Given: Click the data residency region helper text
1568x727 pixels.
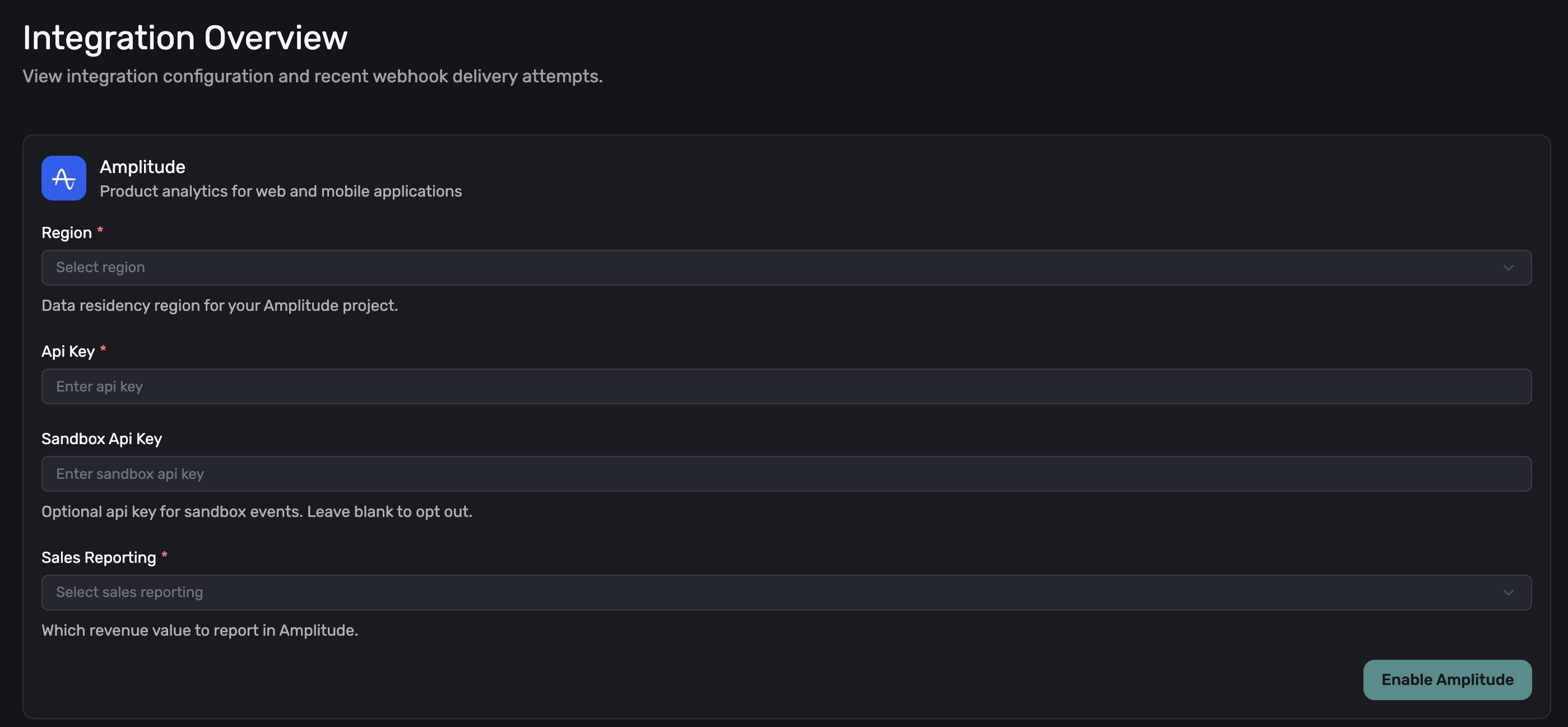Looking at the screenshot, I should pyautogui.click(x=219, y=305).
